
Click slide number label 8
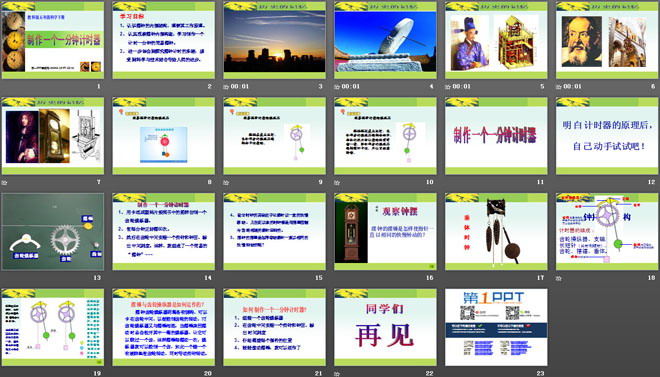point(210,182)
